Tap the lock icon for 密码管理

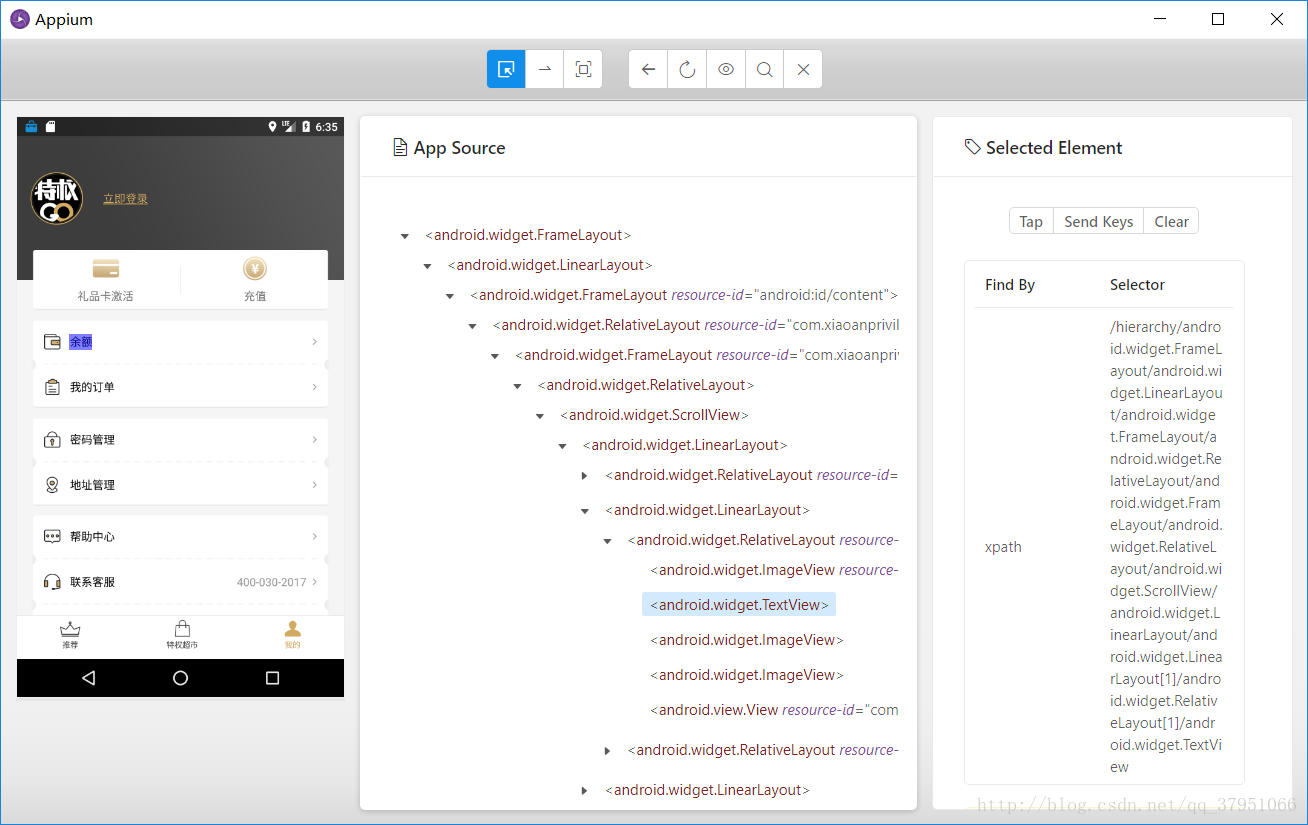(52, 440)
